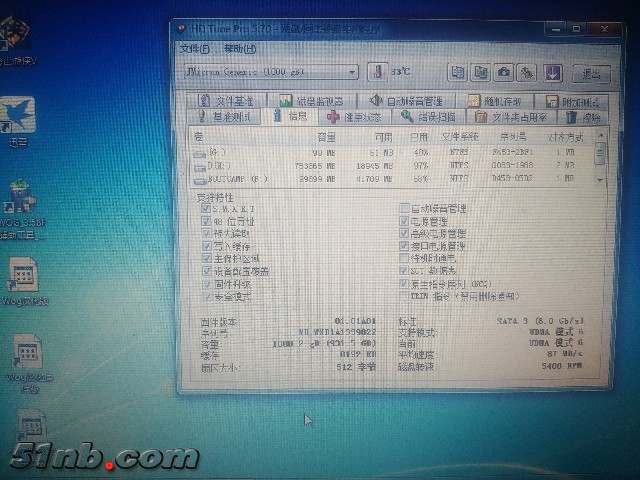Toggle the 原生指令序列 (NCQ) checkbox
Viewport: 640px width, 480px height.
point(404,283)
